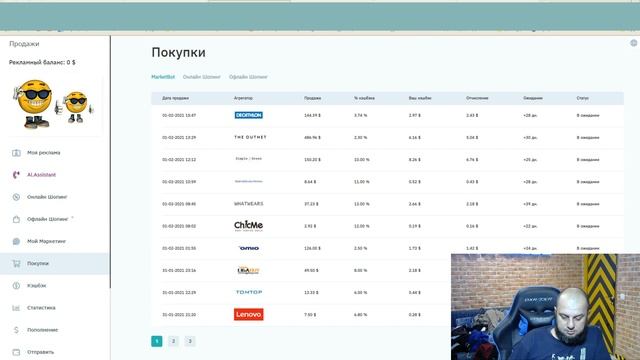This screenshot has height=360, width=640.
Task: Click the Whatwears logo in the table
Action: 249,204
